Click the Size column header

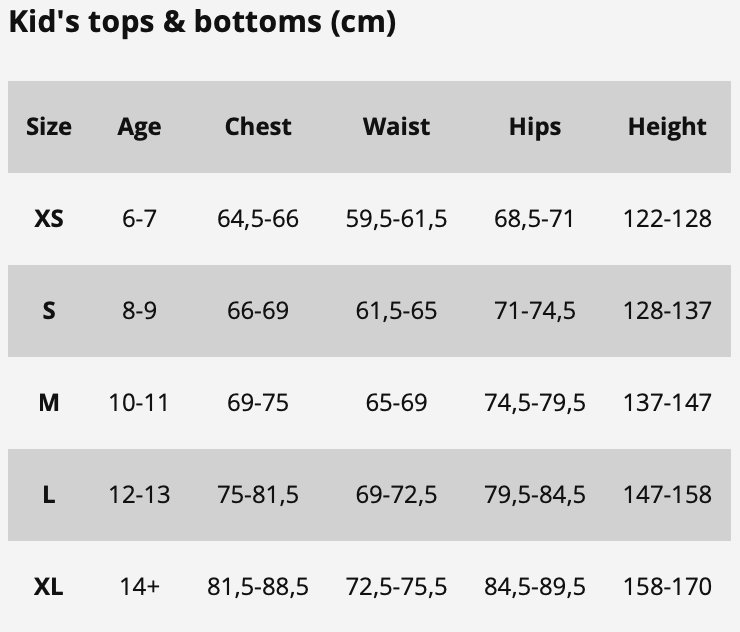49,127
